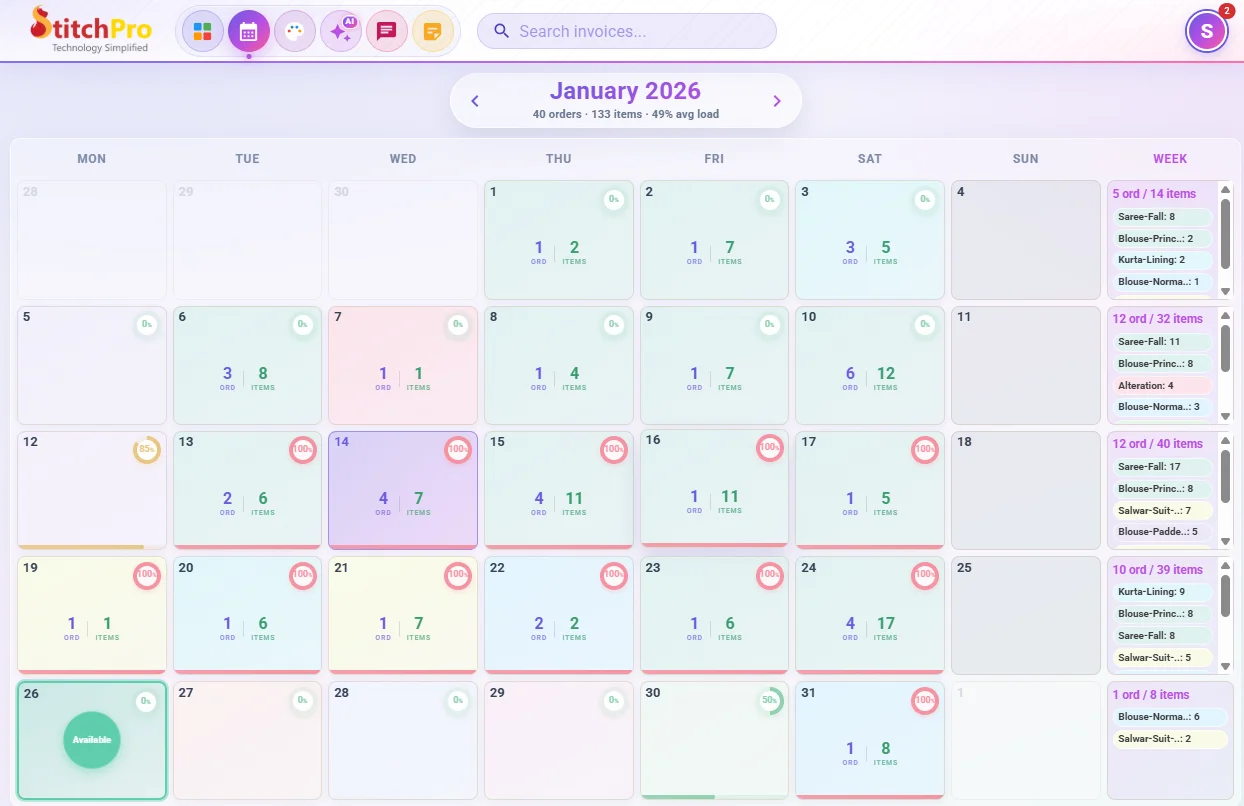
Task: Select the Saree-Fall: 11 tag
Action: pyautogui.click(x=1162, y=342)
